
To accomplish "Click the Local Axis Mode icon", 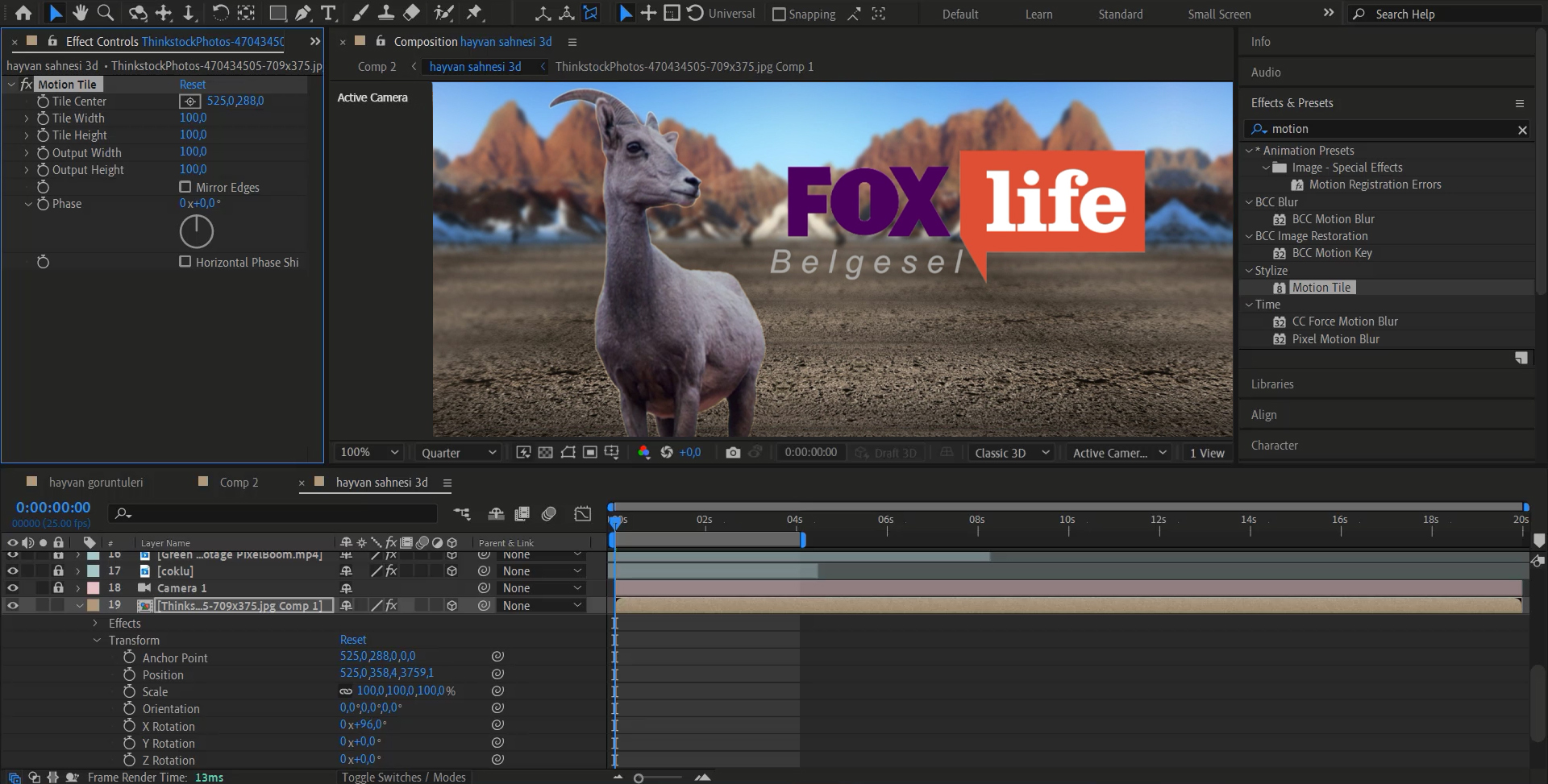I will [x=543, y=14].
